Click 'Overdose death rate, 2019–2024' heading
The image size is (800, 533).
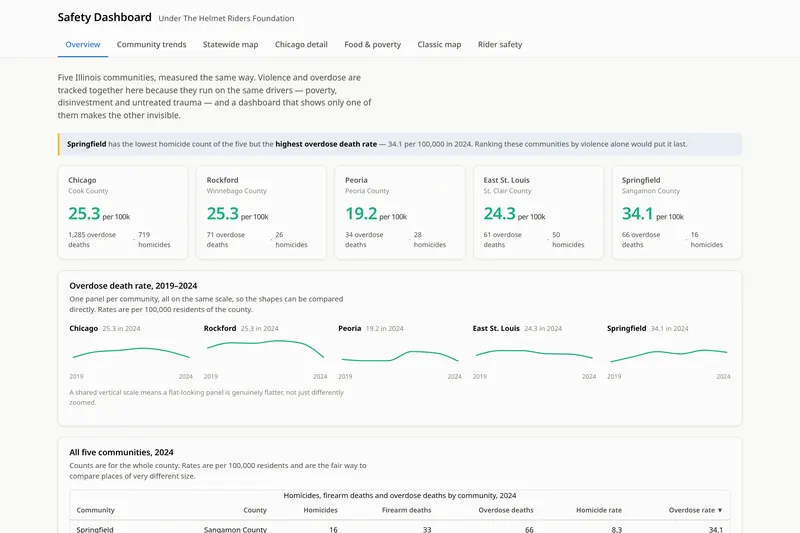pos(133,286)
